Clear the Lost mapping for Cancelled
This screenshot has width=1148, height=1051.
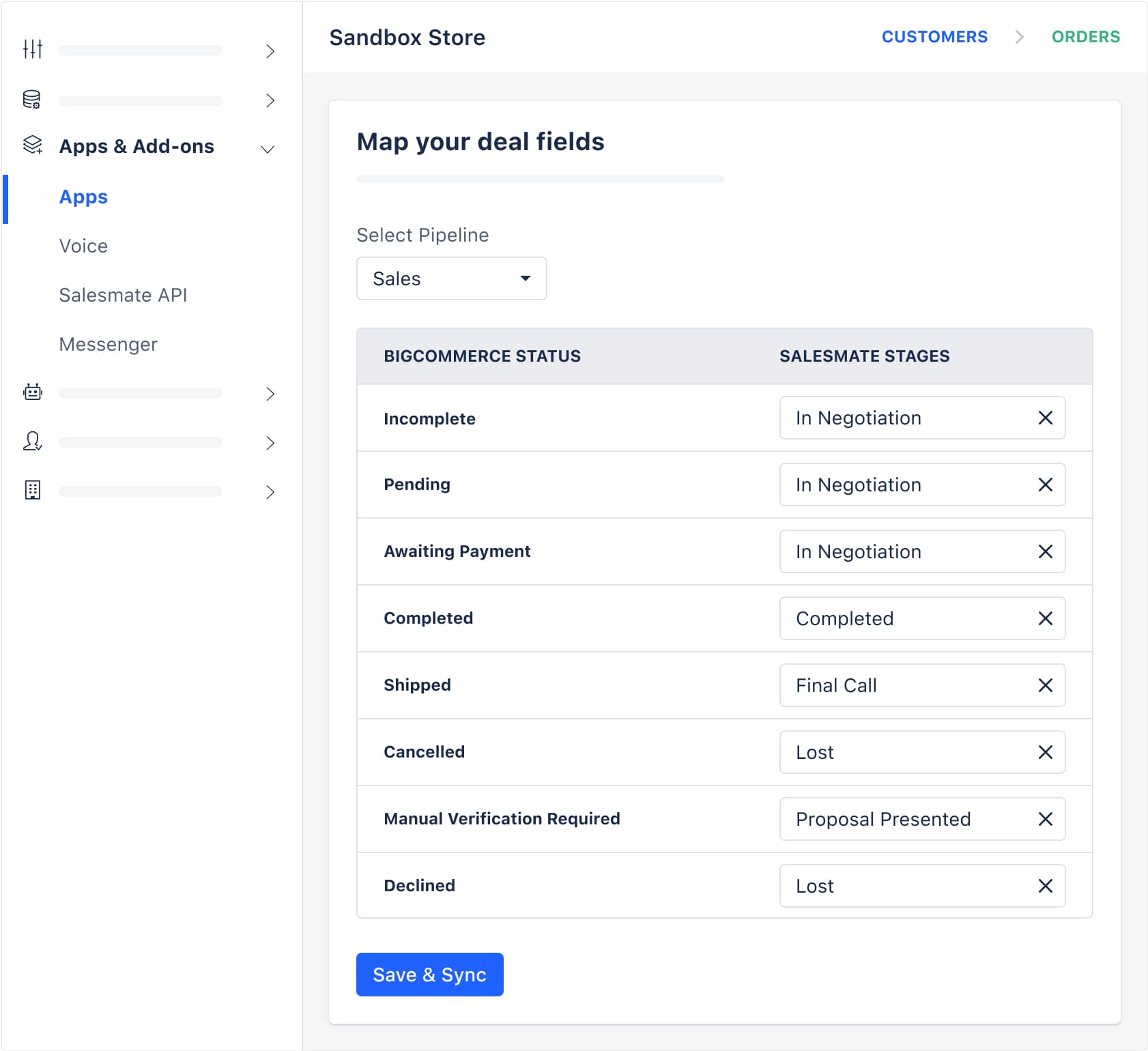(x=1045, y=752)
